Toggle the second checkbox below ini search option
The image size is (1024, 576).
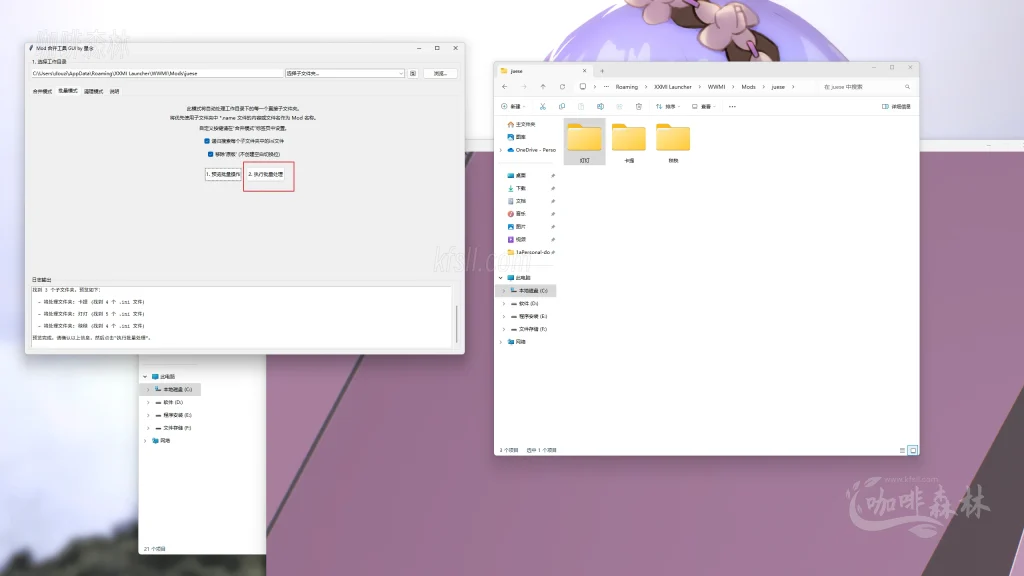(x=211, y=154)
